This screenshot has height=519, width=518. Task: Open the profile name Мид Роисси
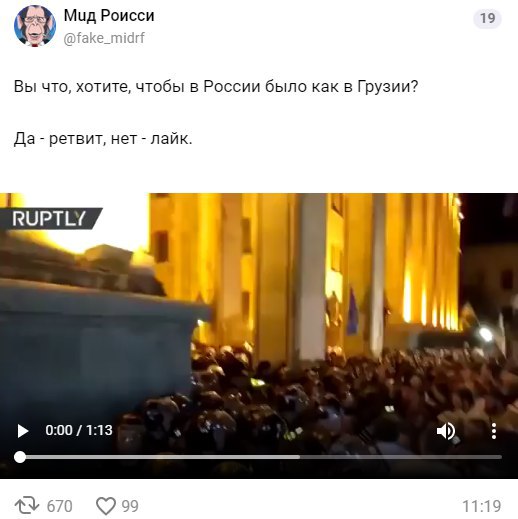click(109, 16)
